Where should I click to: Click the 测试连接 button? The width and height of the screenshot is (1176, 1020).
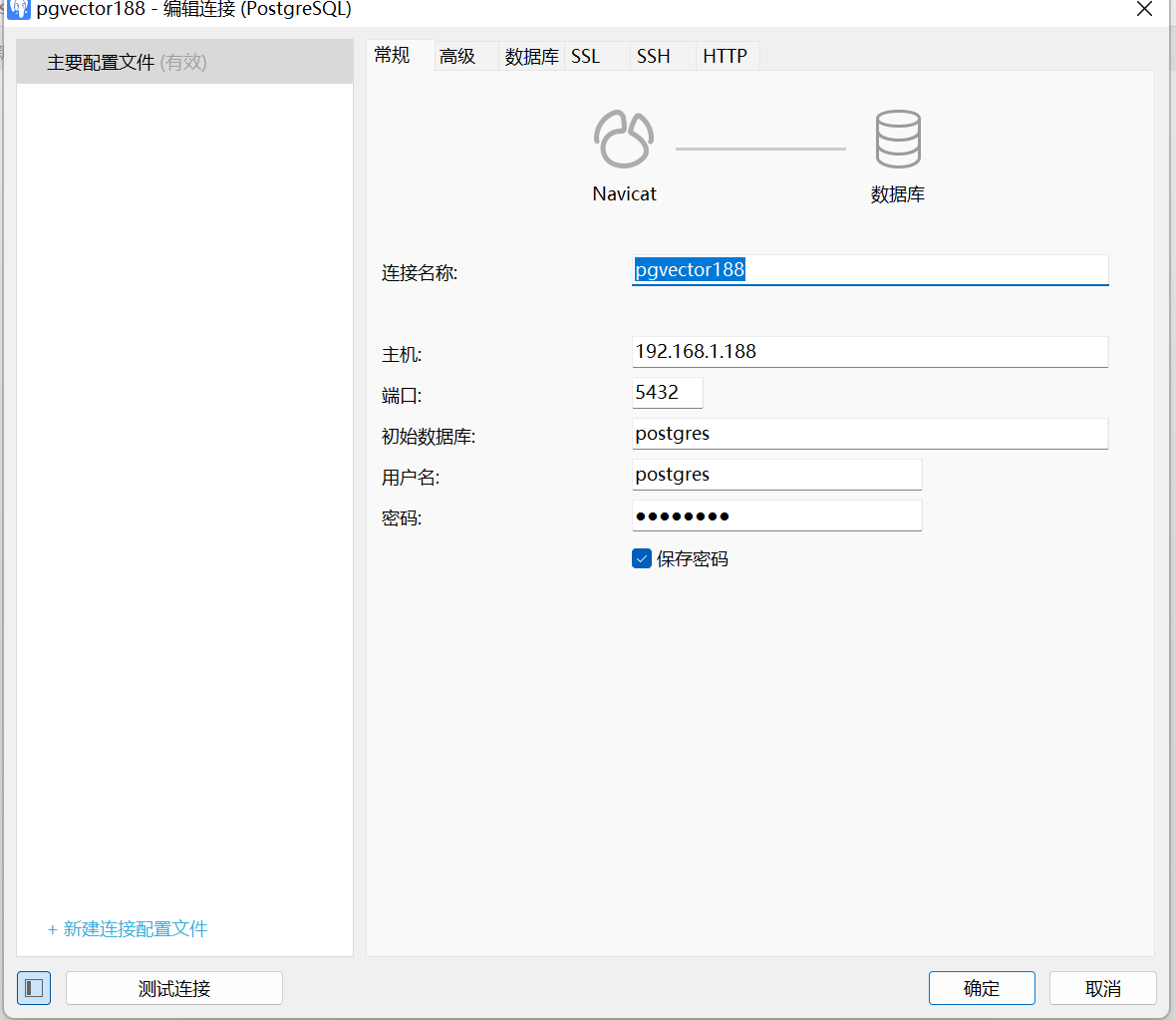[x=174, y=988]
